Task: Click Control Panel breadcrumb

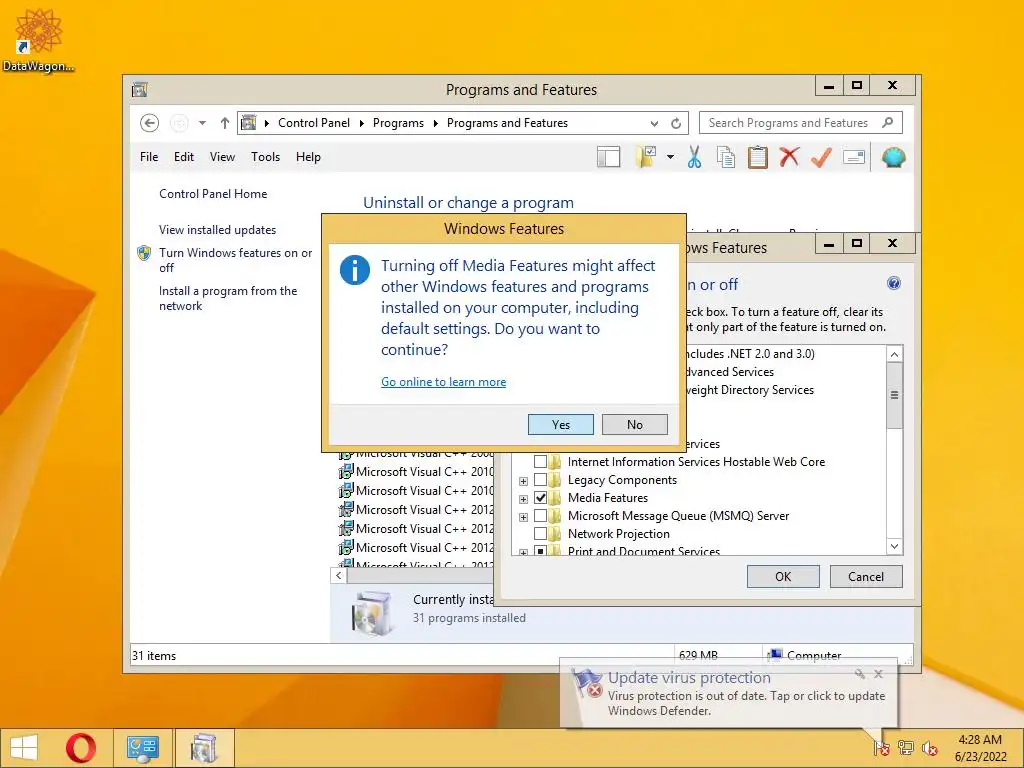Action: coord(313,123)
